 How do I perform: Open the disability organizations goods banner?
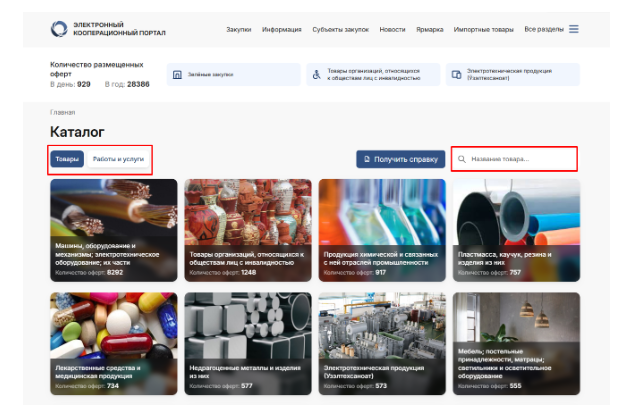[373, 75]
